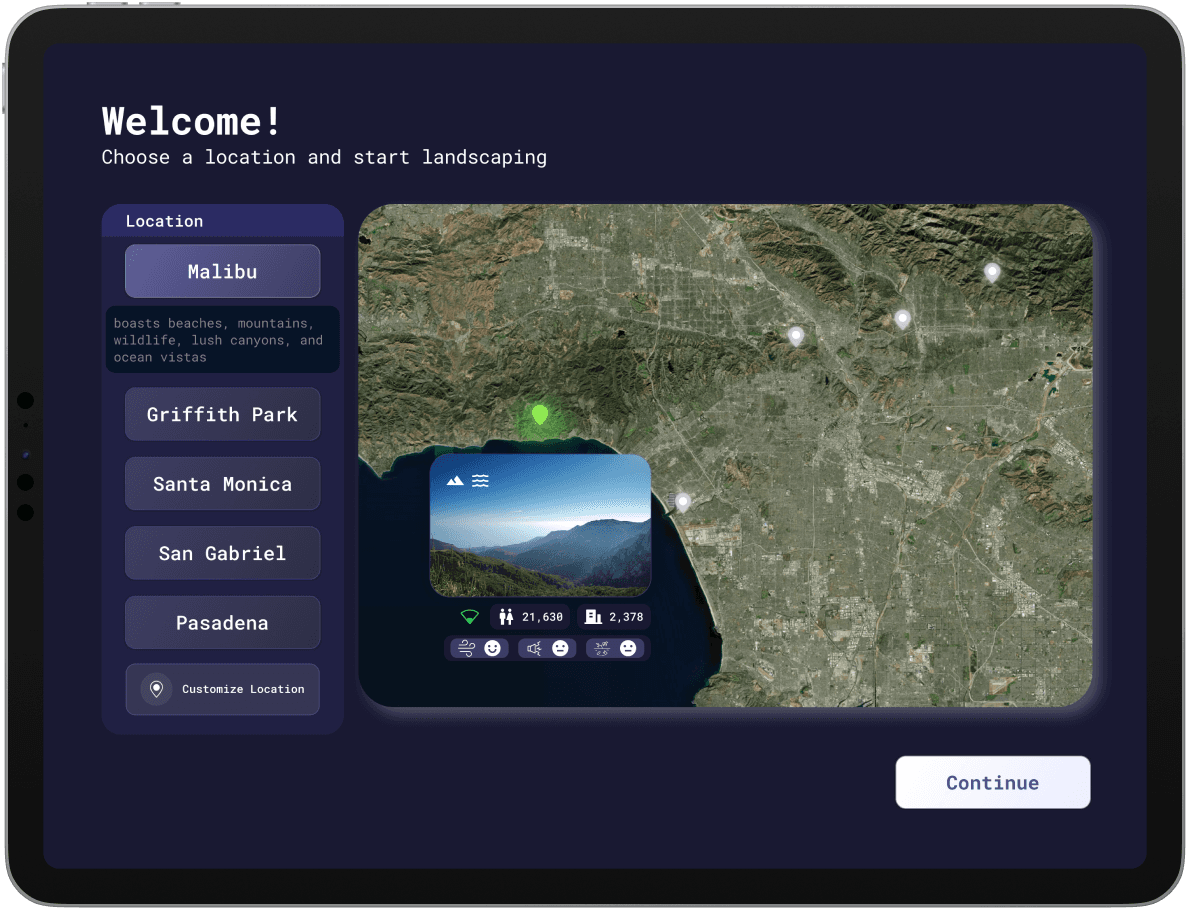
Task: Click the pin icon beside Customize Location
Action: point(156,689)
